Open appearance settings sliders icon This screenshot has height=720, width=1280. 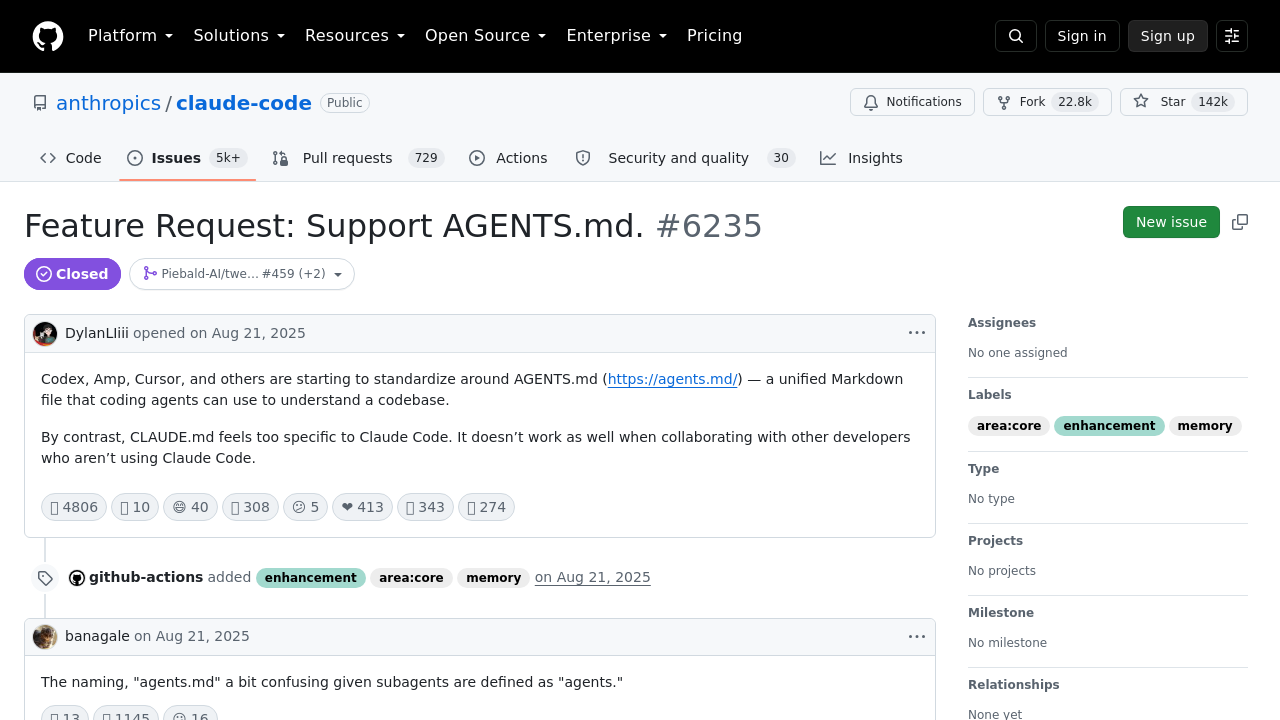tap(1232, 36)
